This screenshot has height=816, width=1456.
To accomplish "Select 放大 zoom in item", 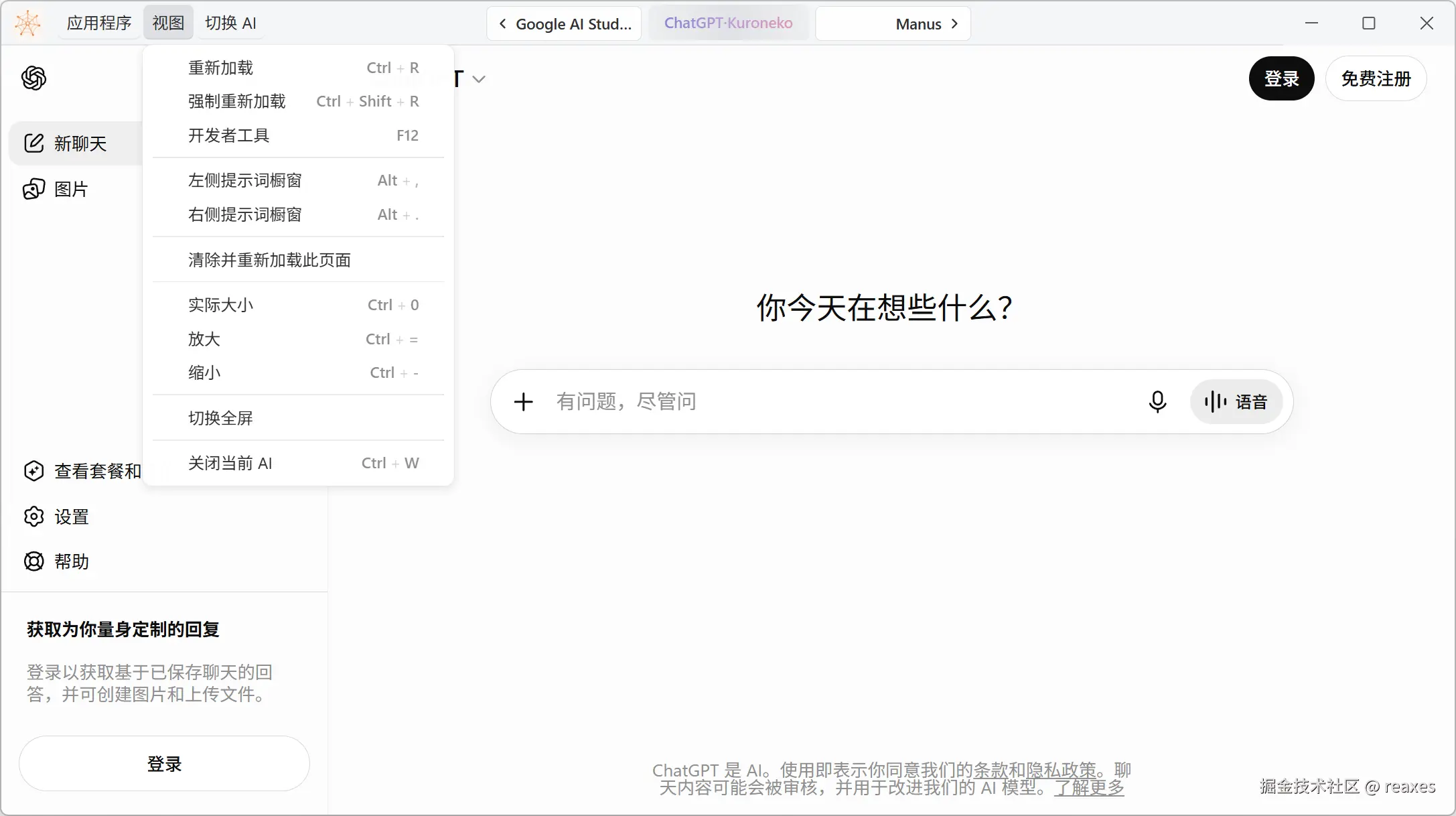I will [x=298, y=339].
